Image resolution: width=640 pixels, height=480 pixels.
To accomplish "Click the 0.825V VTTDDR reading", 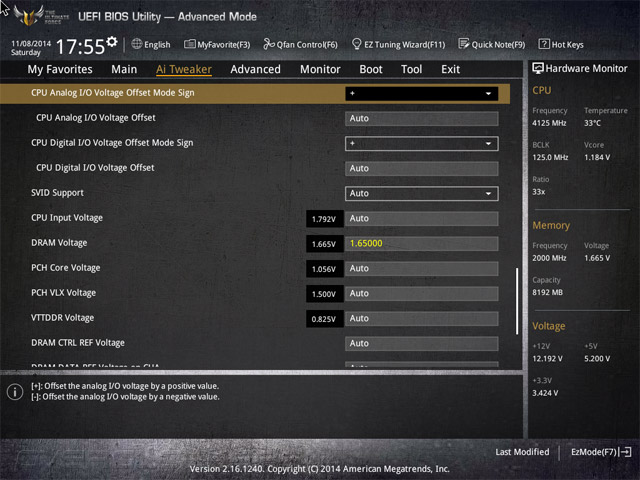I will pyautogui.click(x=324, y=318).
